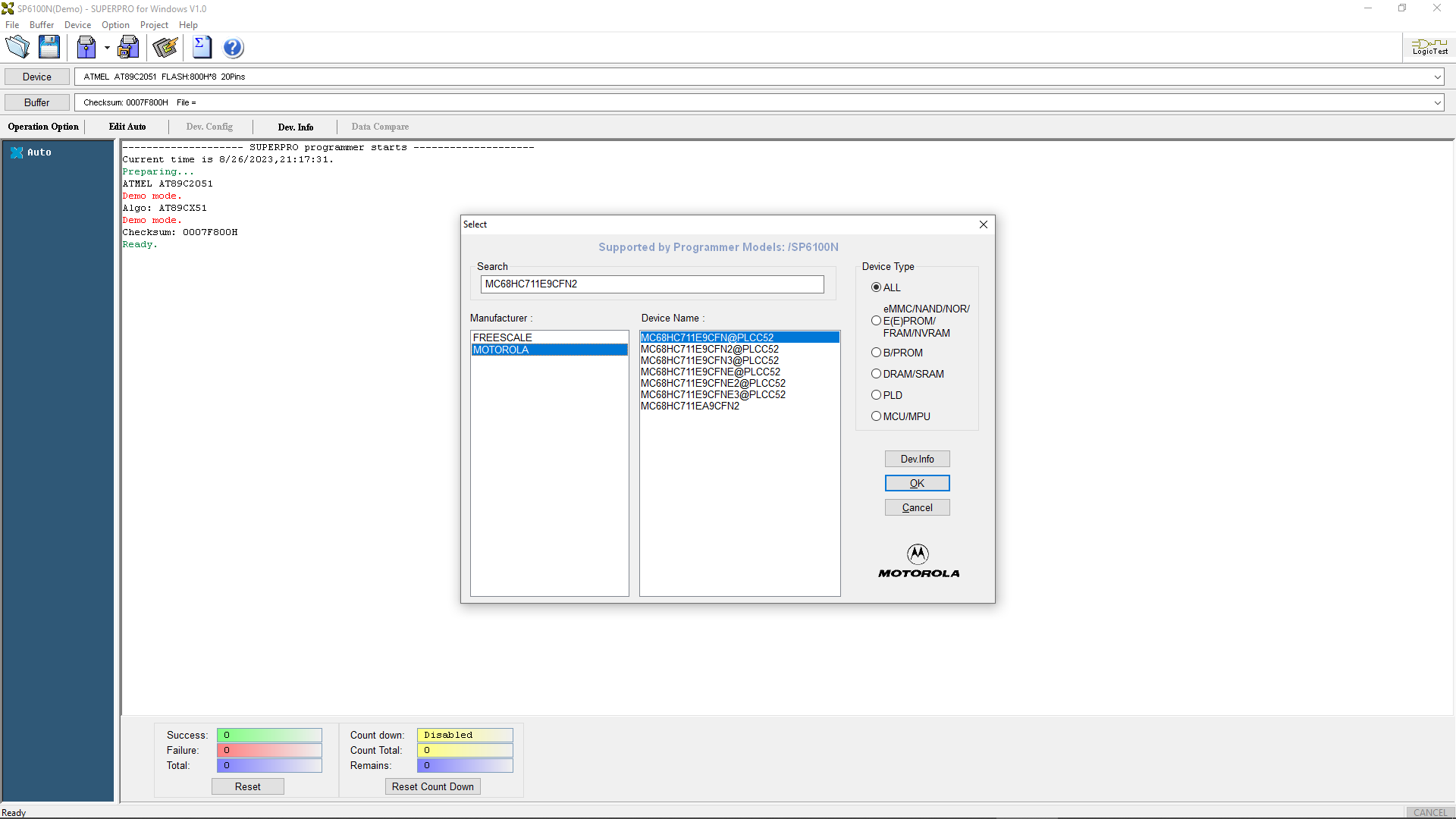The width and height of the screenshot is (1456, 819).
Task: Select eMMC/NAND/NOR/E(E)PROM device type radio
Action: pyautogui.click(x=877, y=321)
